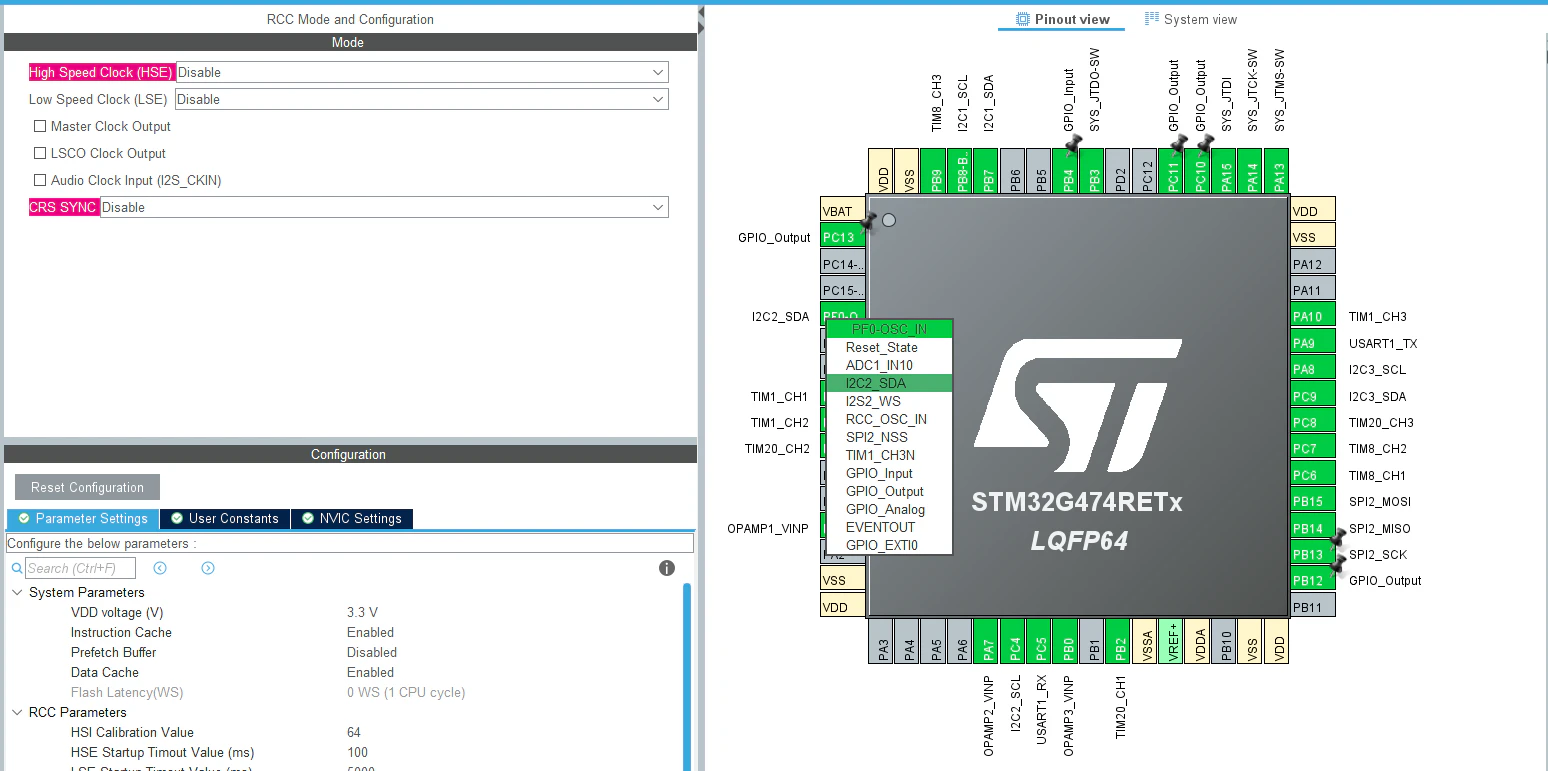Check Audio Clock Input (I2S_CKIN)
This screenshot has width=1548, height=771.
40,180
